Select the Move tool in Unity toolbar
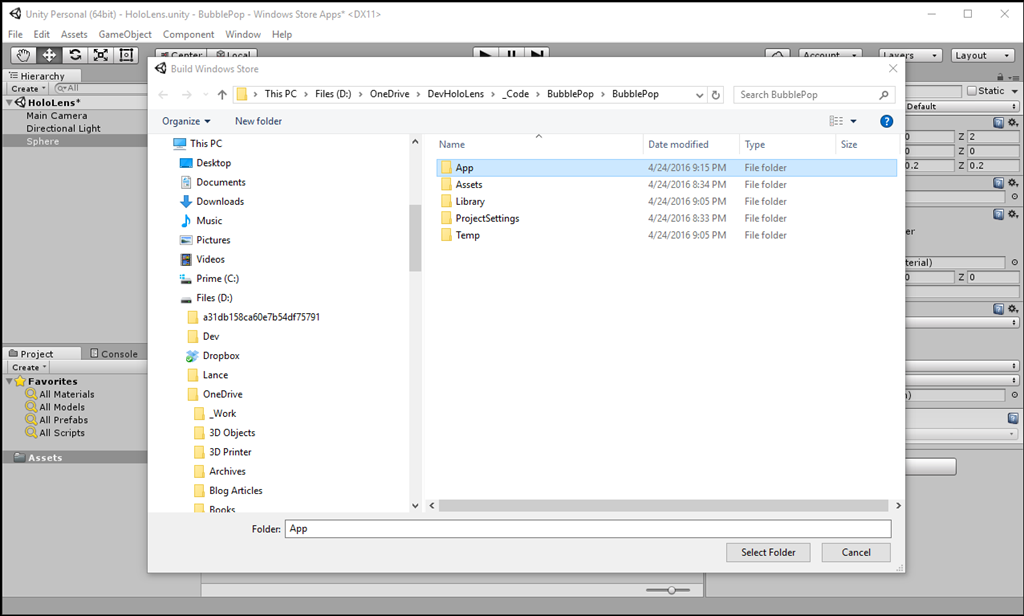 click(x=49, y=55)
